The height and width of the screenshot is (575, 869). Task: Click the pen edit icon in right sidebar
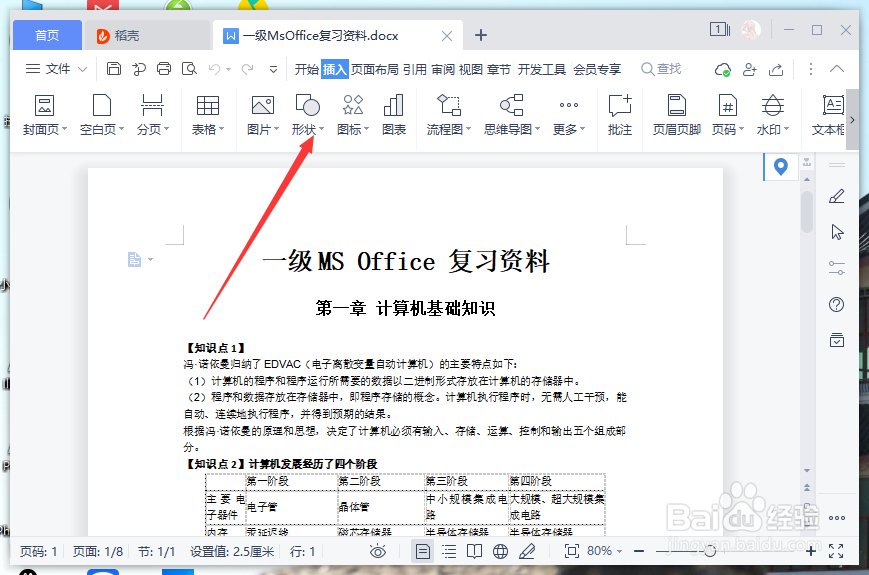836,196
